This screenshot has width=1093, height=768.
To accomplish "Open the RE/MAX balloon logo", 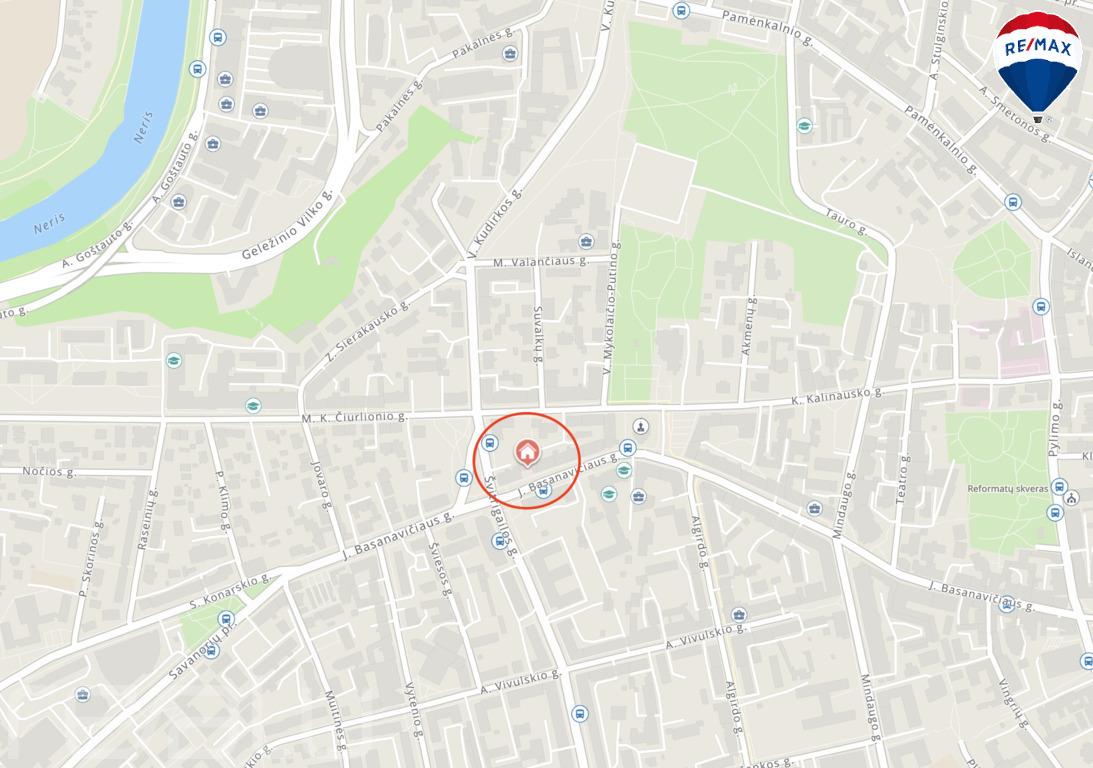I will [x=1038, y=67].
